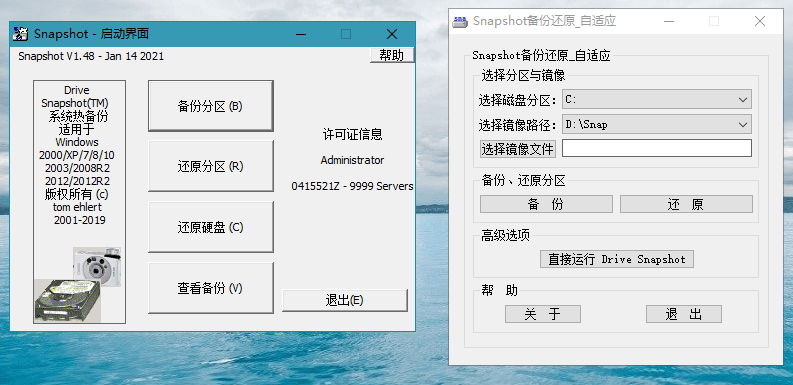793x385 pixels.
Task: Minimize the Snapshot 启动界面 window
Action: [x=300, y=34]
